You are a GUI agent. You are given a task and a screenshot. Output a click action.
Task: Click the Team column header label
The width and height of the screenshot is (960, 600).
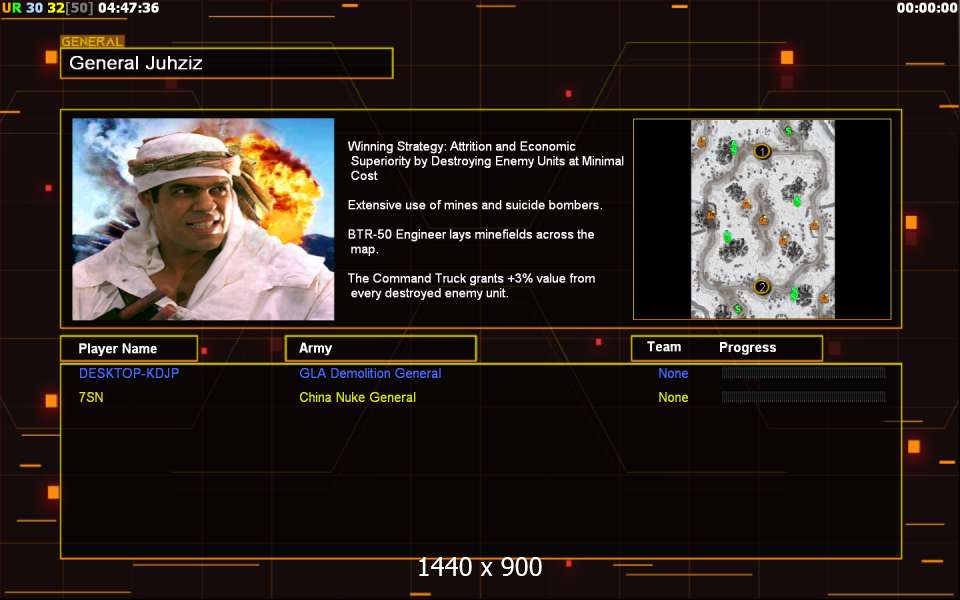664,347
